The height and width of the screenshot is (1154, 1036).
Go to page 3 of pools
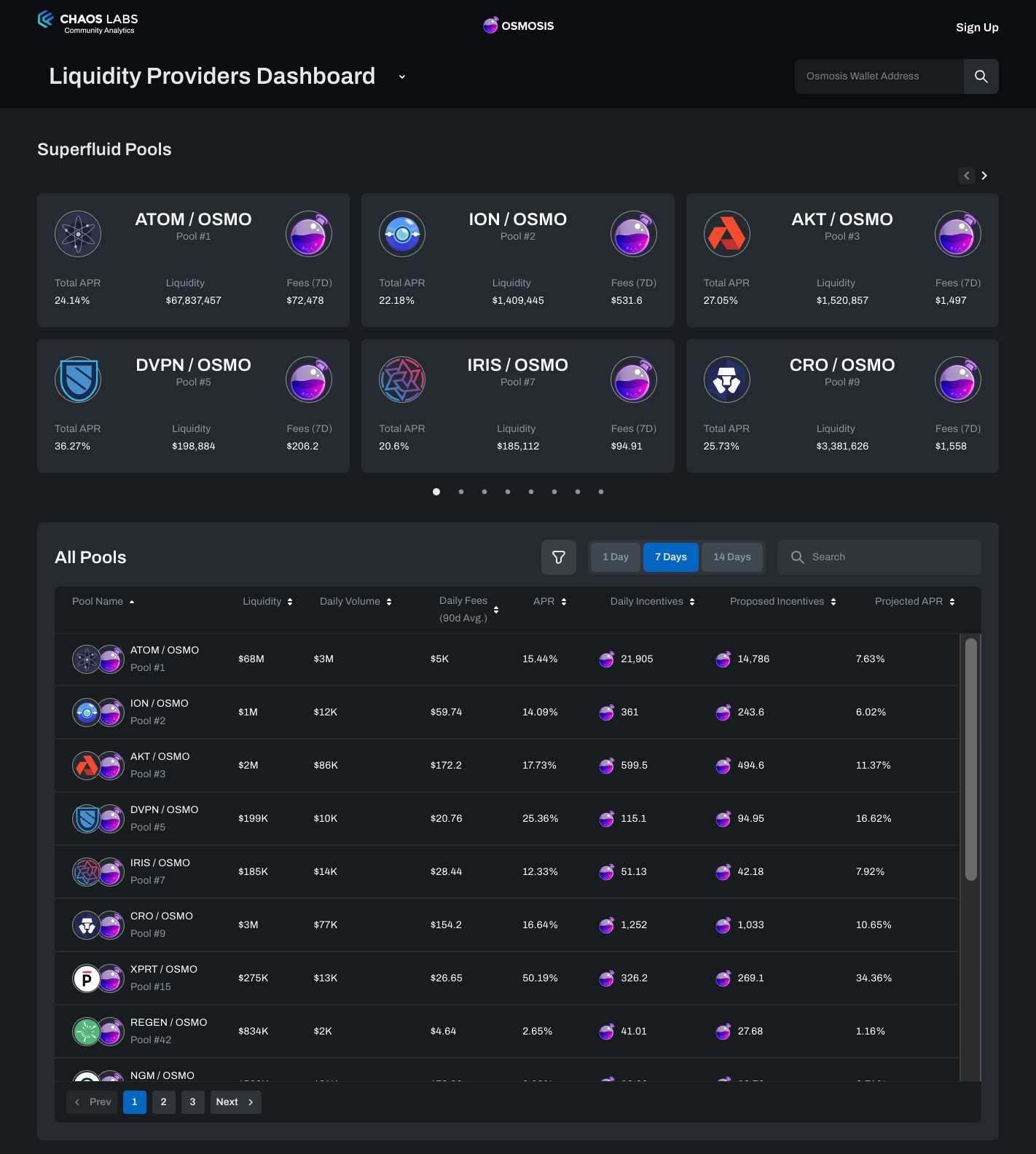[x=193, y=1102]
